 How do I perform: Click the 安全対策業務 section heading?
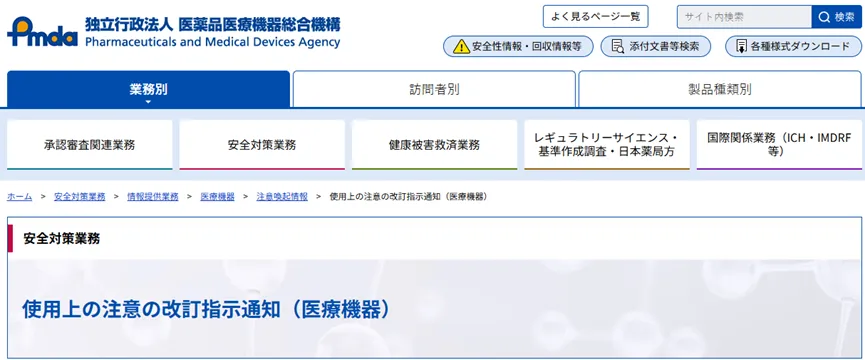point(62,239)
